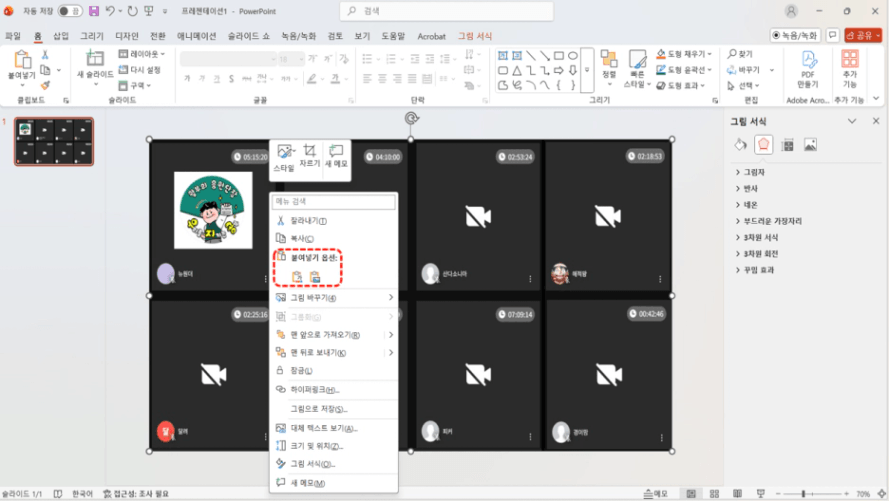Expand the 그림자 shadow section

[750, 172]
